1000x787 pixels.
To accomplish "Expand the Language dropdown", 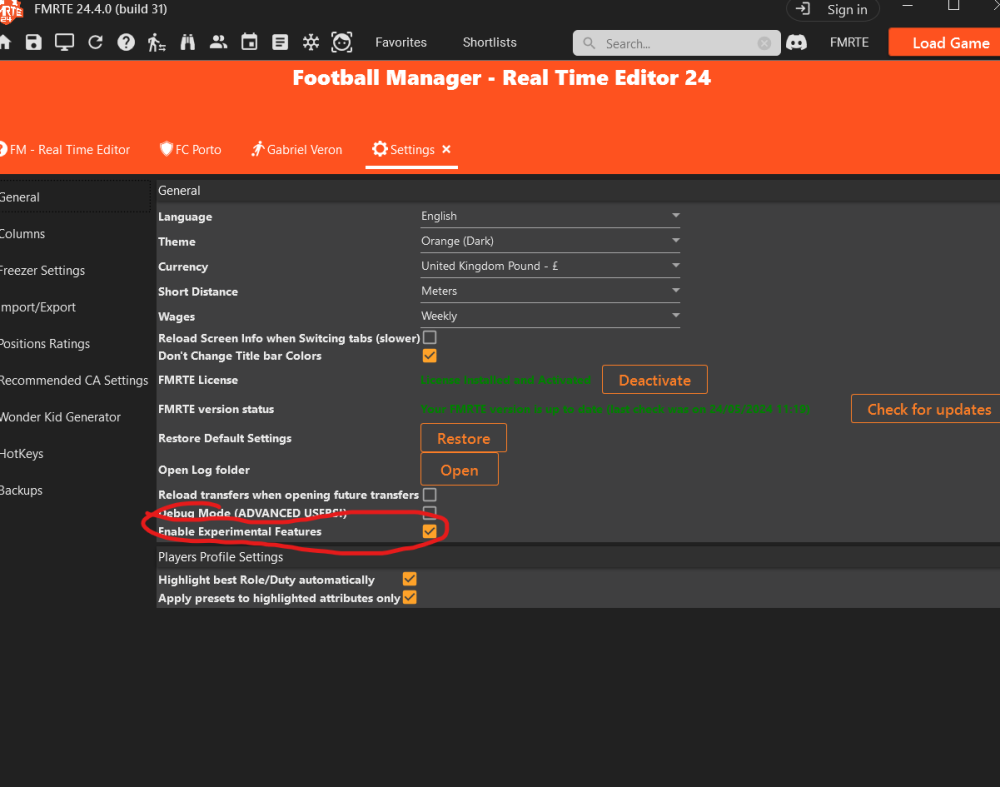I will (x=550, y=216).
